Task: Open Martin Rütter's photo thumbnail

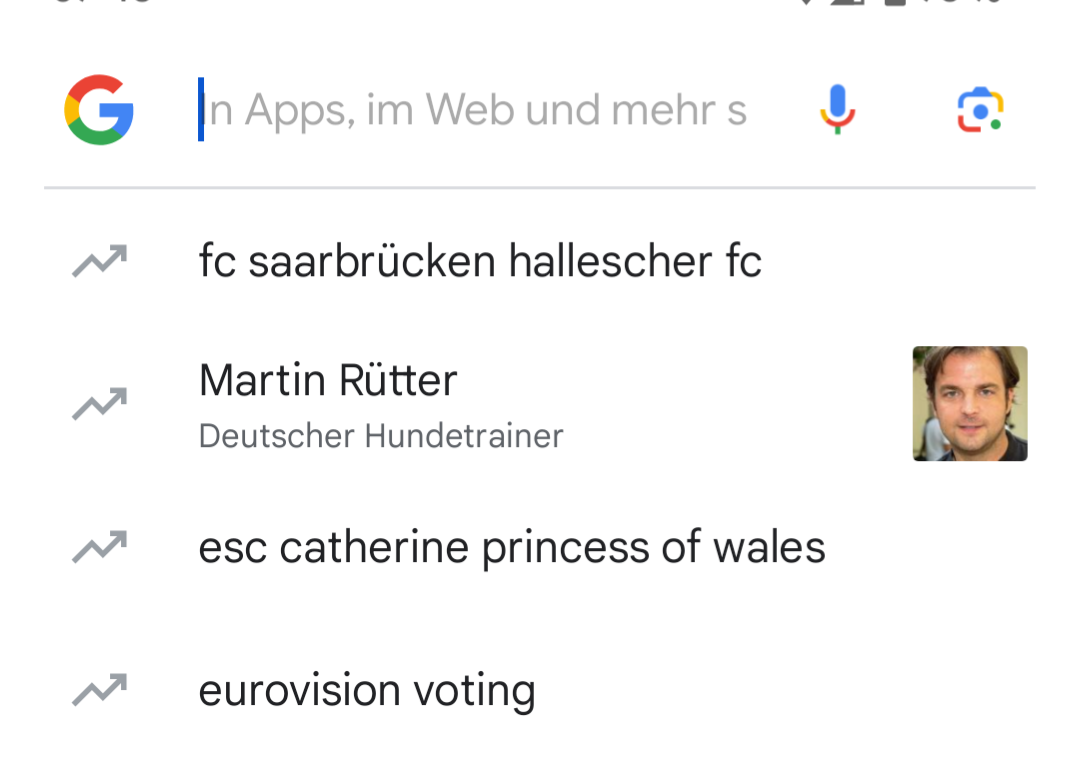Action: [x=970, y=404]
